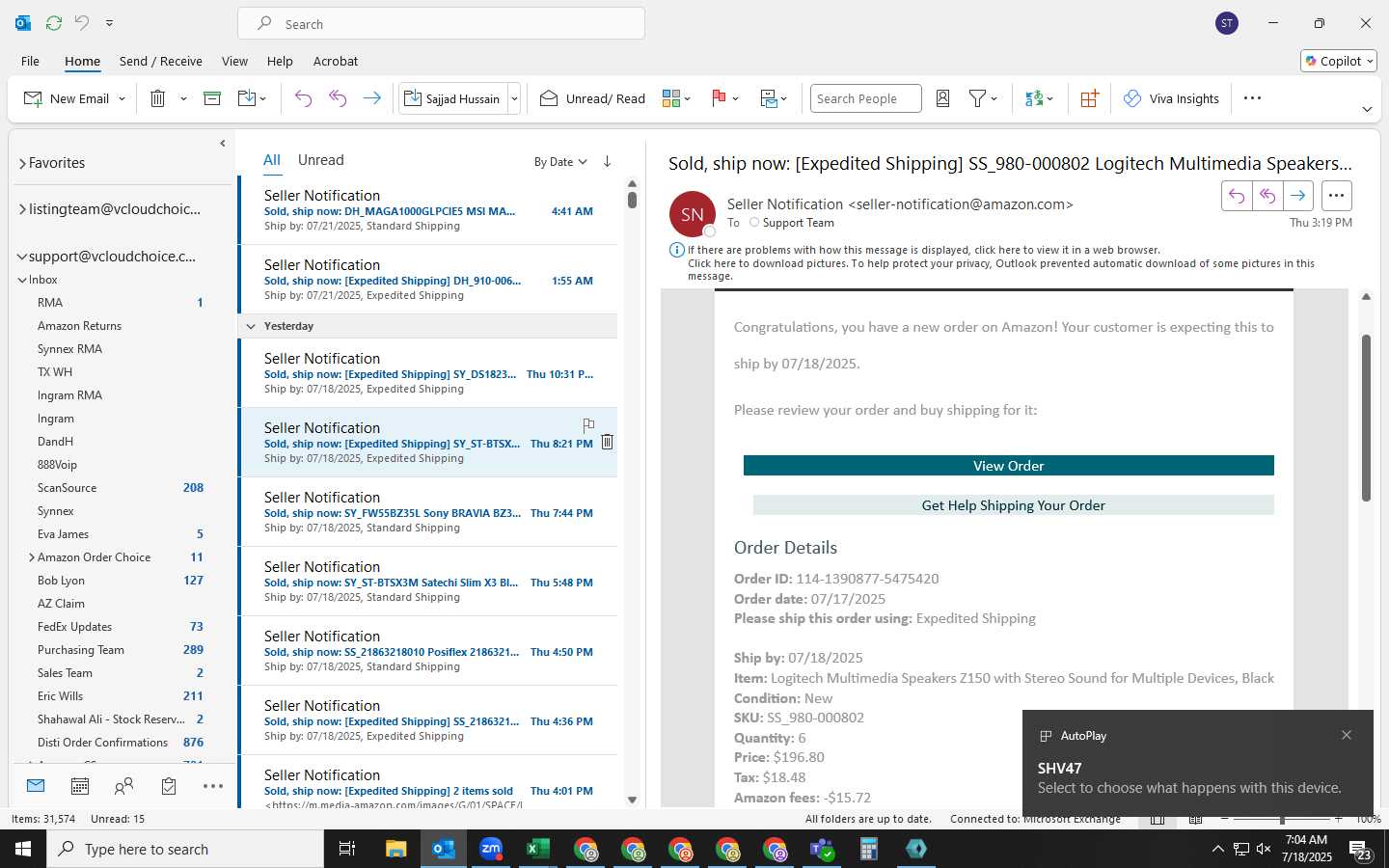
Task: Open the New Email dropdown arrow
Action: tap(122, 98)
